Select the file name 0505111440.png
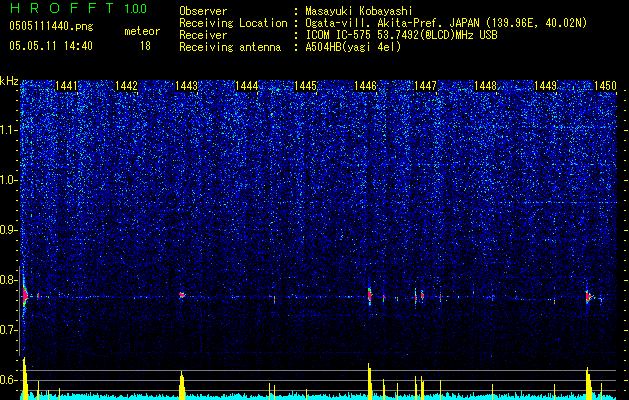This screenshot has width=629, height=400. click(51, 26)
